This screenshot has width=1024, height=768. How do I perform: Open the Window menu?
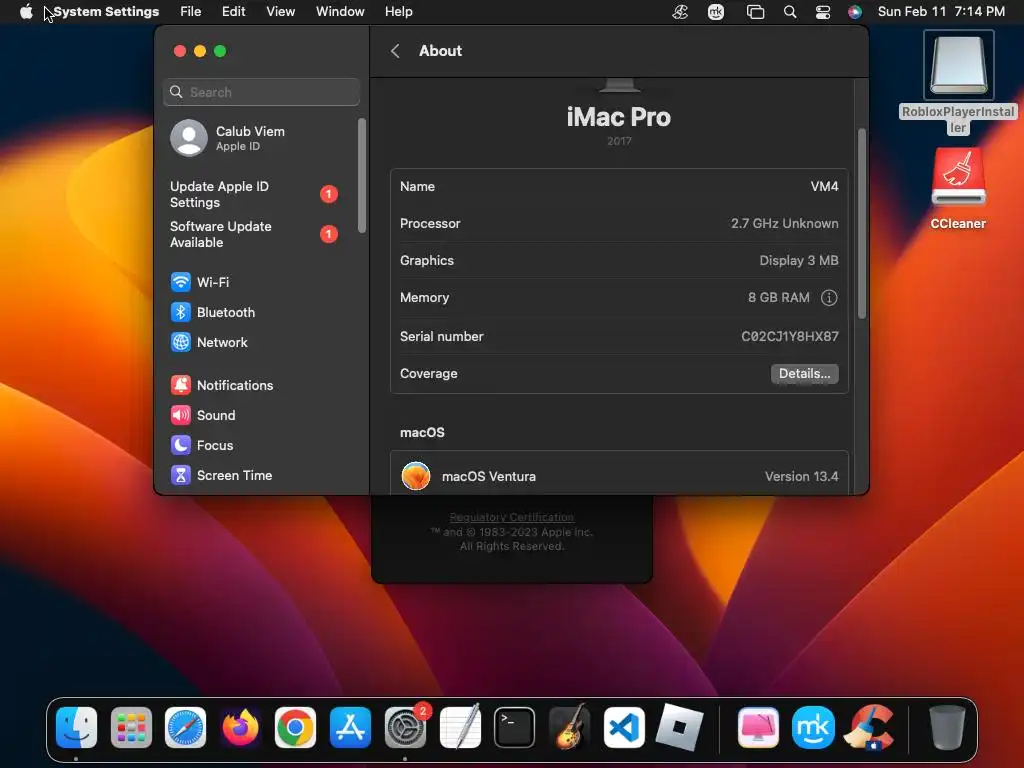pos(340,12)
